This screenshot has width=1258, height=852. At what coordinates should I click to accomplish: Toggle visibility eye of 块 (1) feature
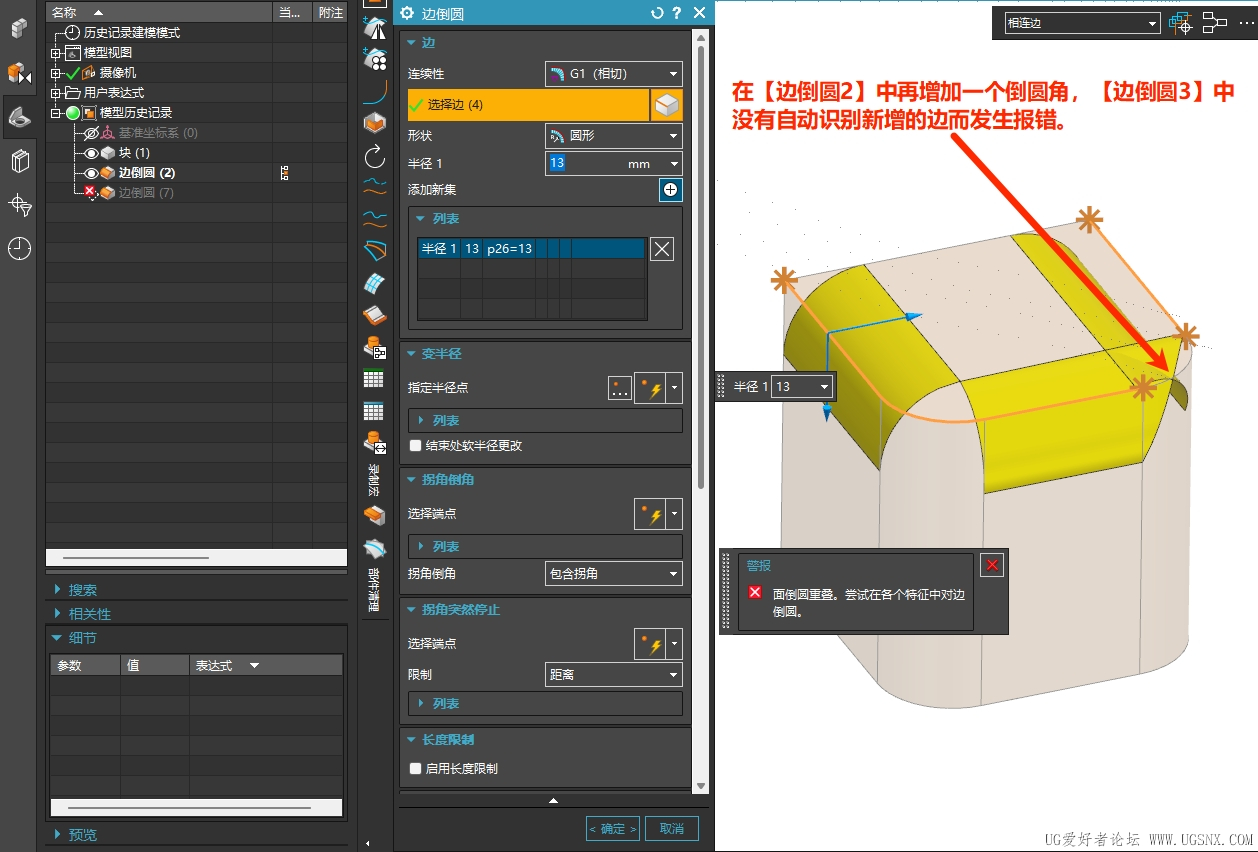tap(92, 153)
